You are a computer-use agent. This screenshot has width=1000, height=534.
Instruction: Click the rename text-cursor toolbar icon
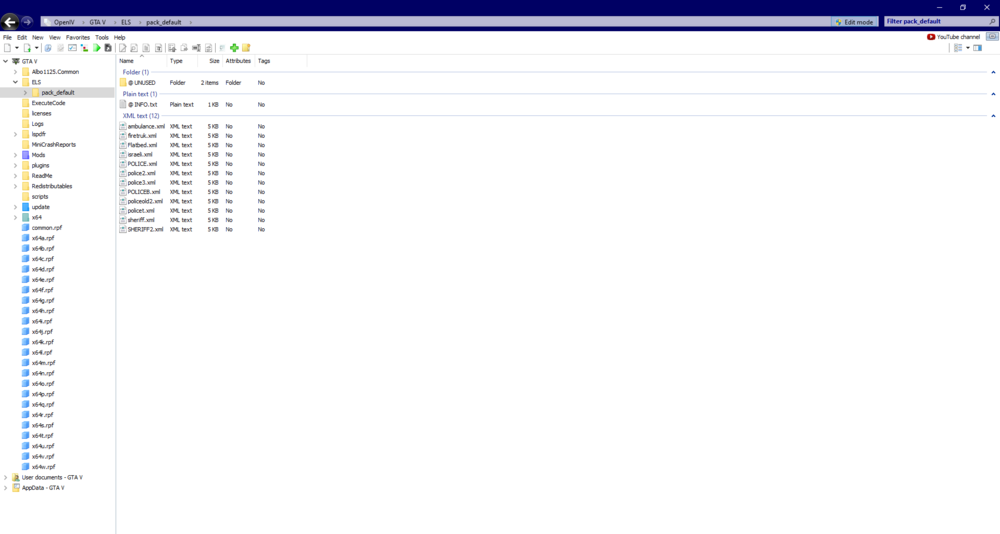tap(196, 48)
